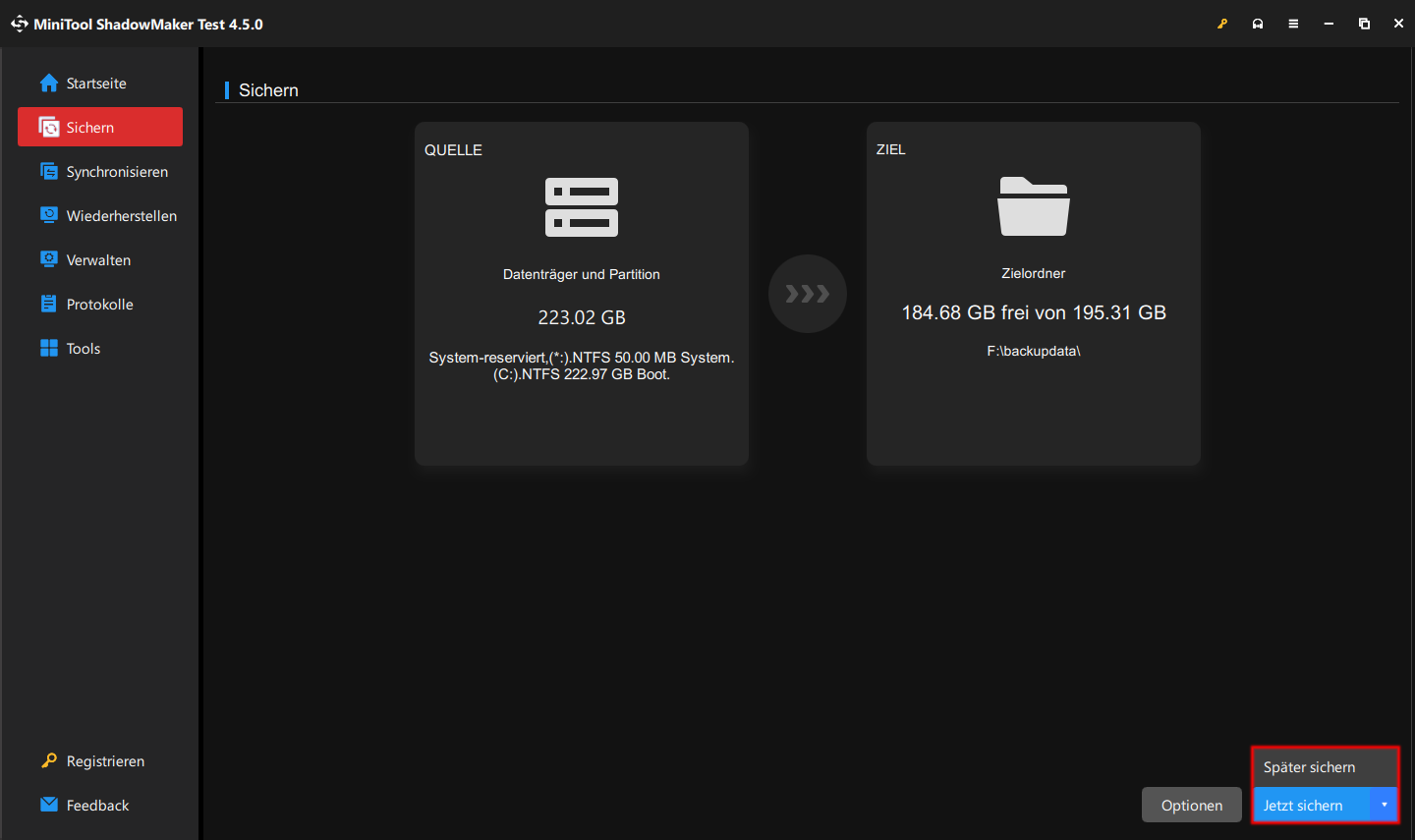
Task: Click the MiniTool ShadowMaker logo icon
Action: [19, 24]
